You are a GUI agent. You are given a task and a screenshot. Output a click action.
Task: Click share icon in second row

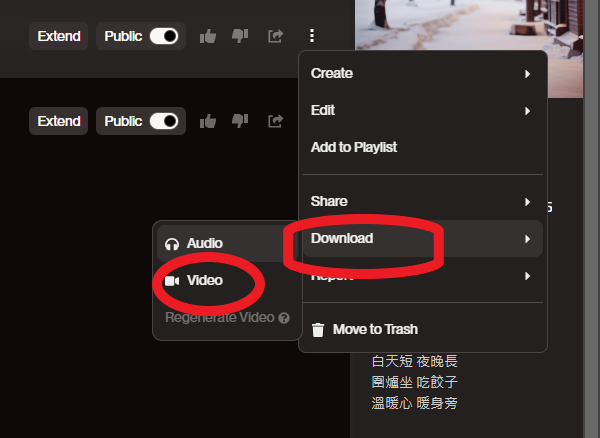click(276, 121)
